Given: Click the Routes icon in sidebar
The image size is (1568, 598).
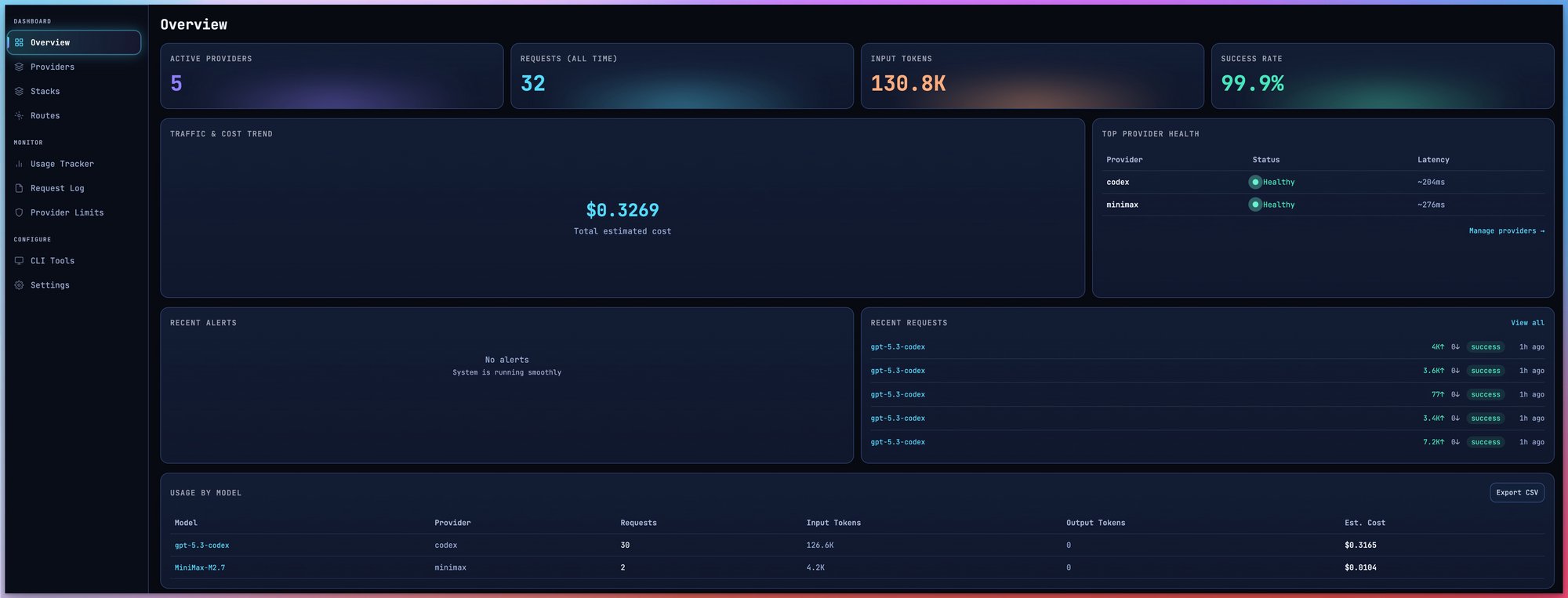Looking at the screenshot, I should point(19,115).
